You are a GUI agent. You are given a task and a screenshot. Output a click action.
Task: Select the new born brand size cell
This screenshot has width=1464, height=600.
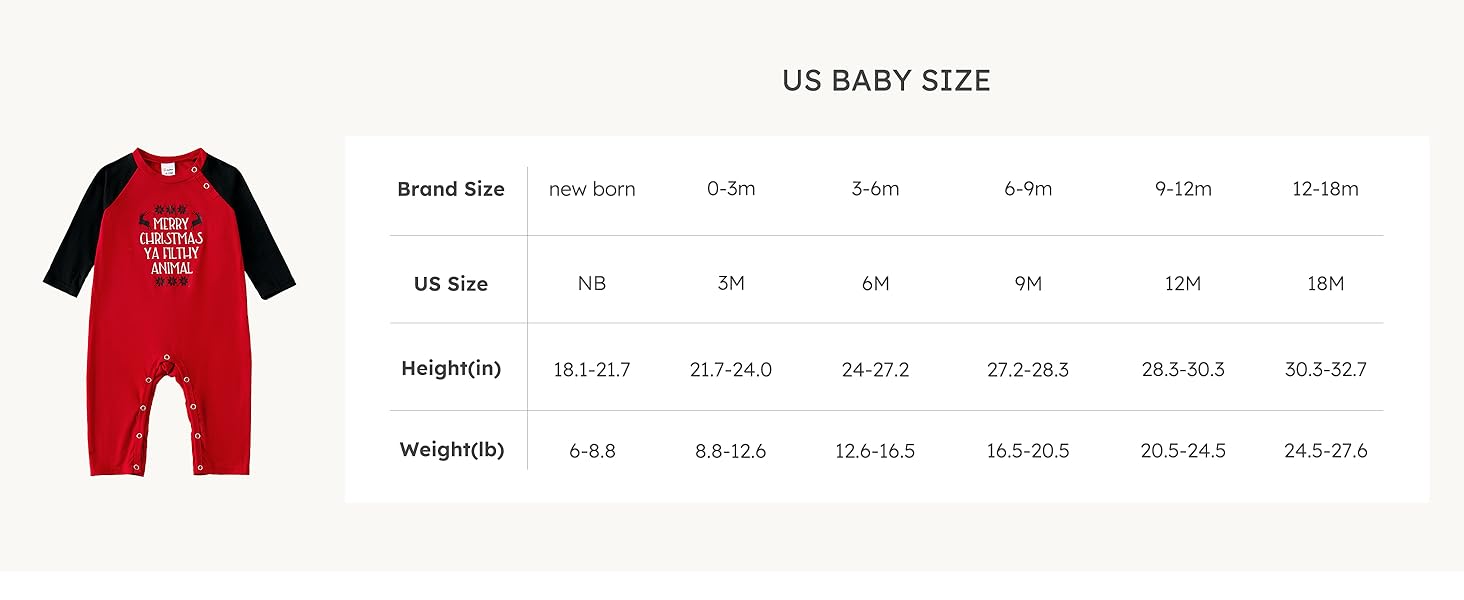[x=592, y=189]
